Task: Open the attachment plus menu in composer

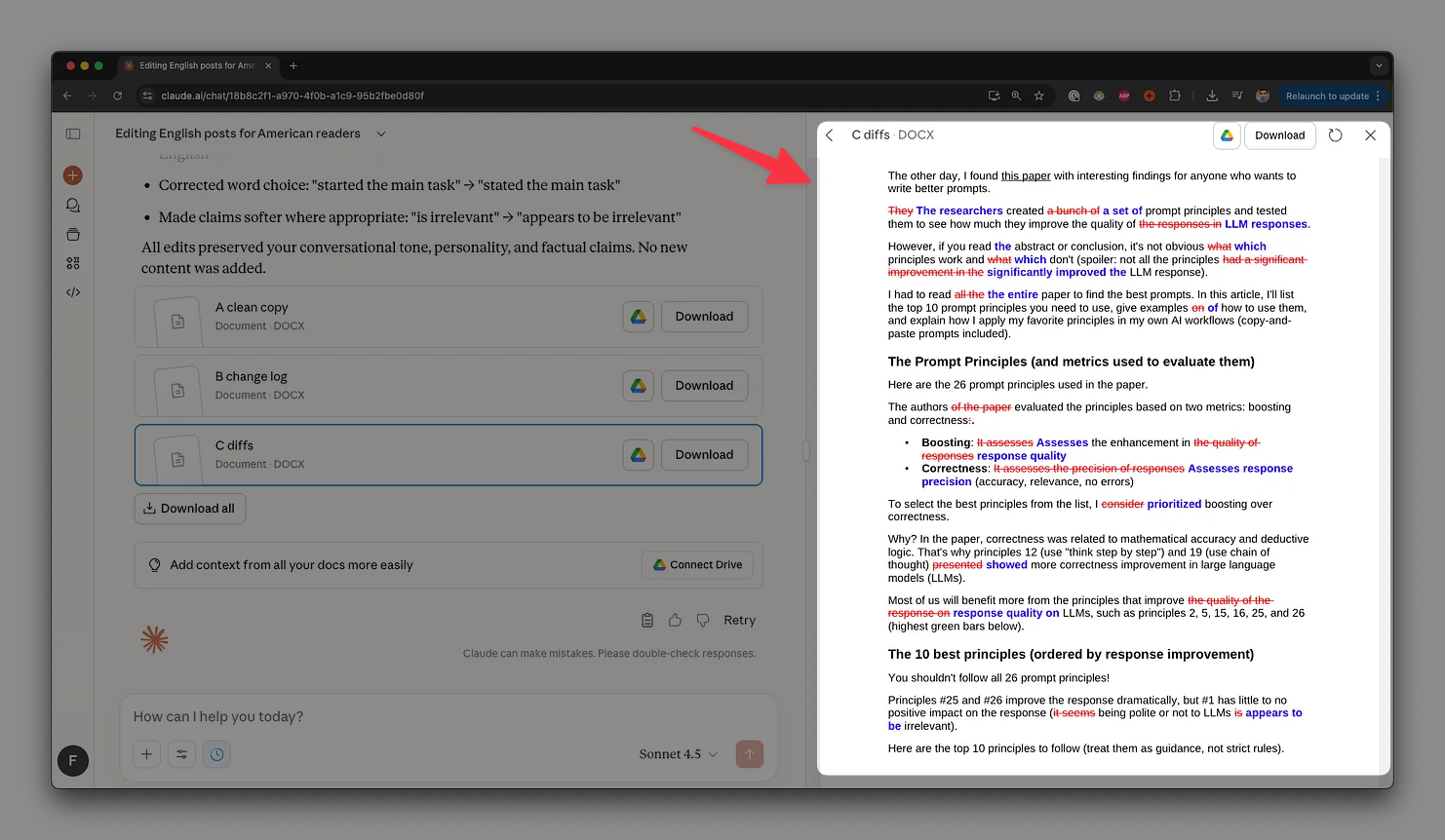Action: [x=146, y=754]
